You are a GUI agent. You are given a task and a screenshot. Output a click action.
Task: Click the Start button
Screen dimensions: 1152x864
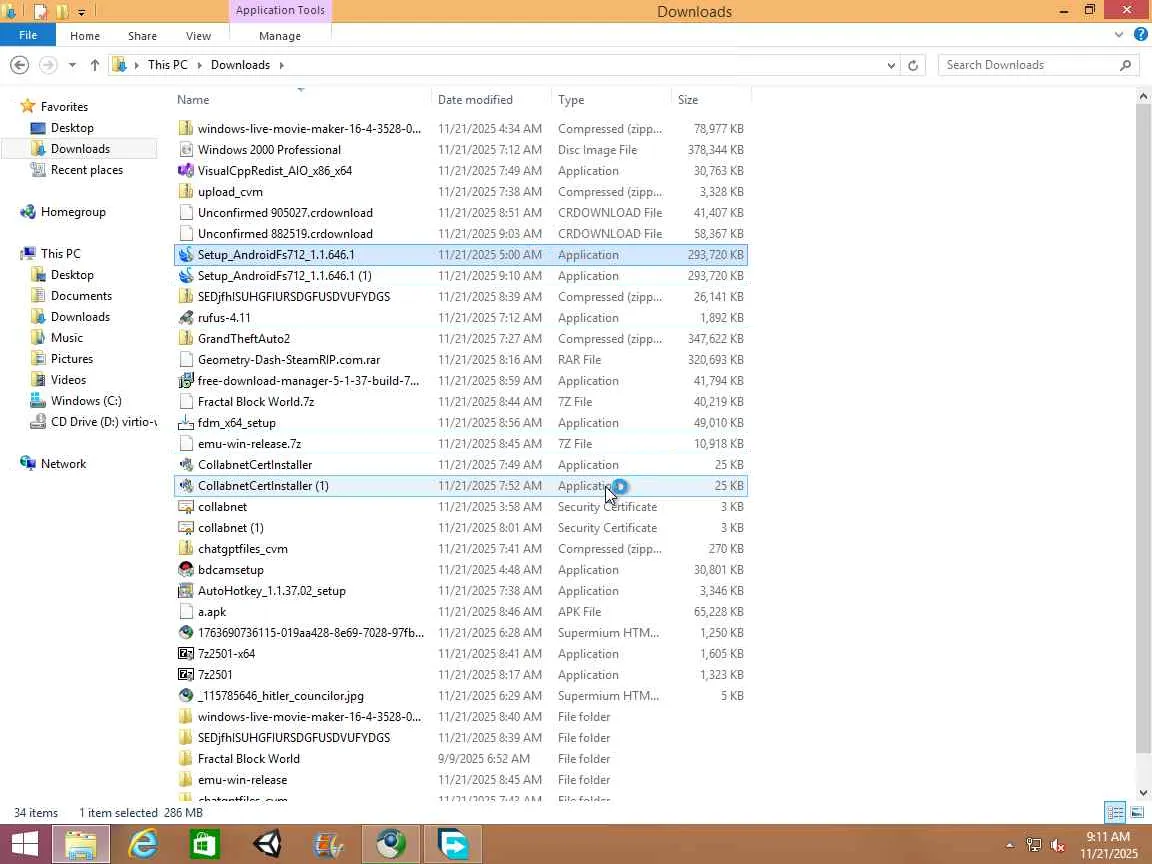coord(24,844)
